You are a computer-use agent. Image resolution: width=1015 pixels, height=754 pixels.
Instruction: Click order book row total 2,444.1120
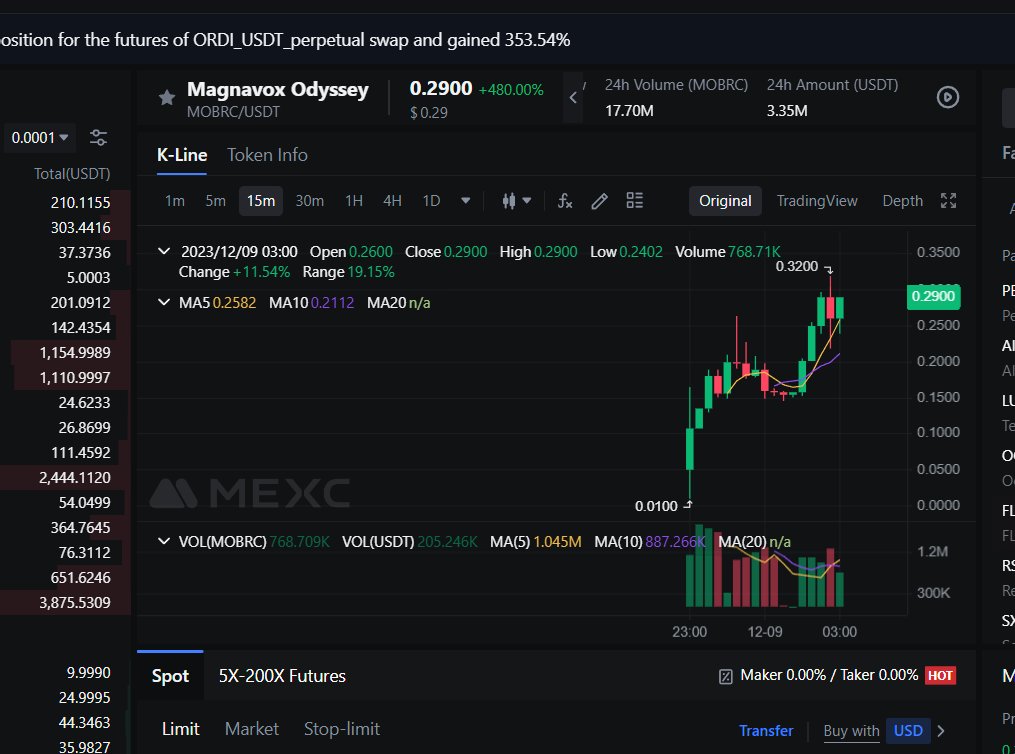[65, 478]
